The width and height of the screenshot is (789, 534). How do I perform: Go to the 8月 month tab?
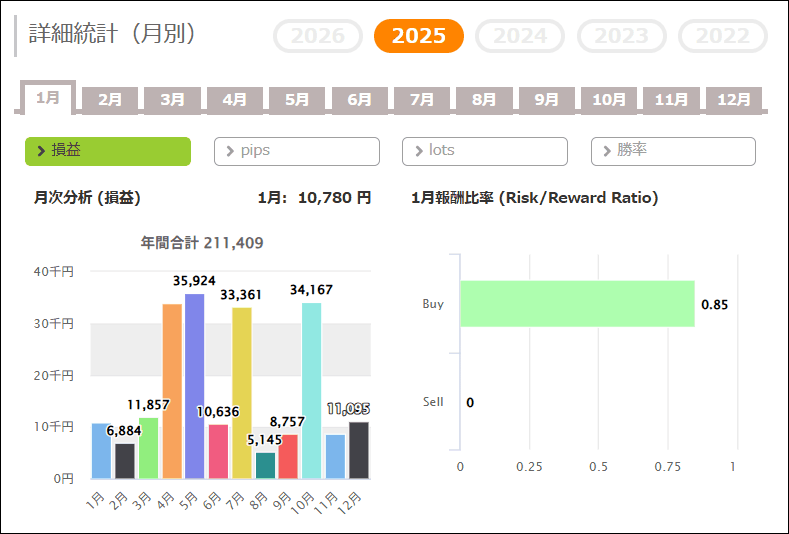click(x=484, y=100)
